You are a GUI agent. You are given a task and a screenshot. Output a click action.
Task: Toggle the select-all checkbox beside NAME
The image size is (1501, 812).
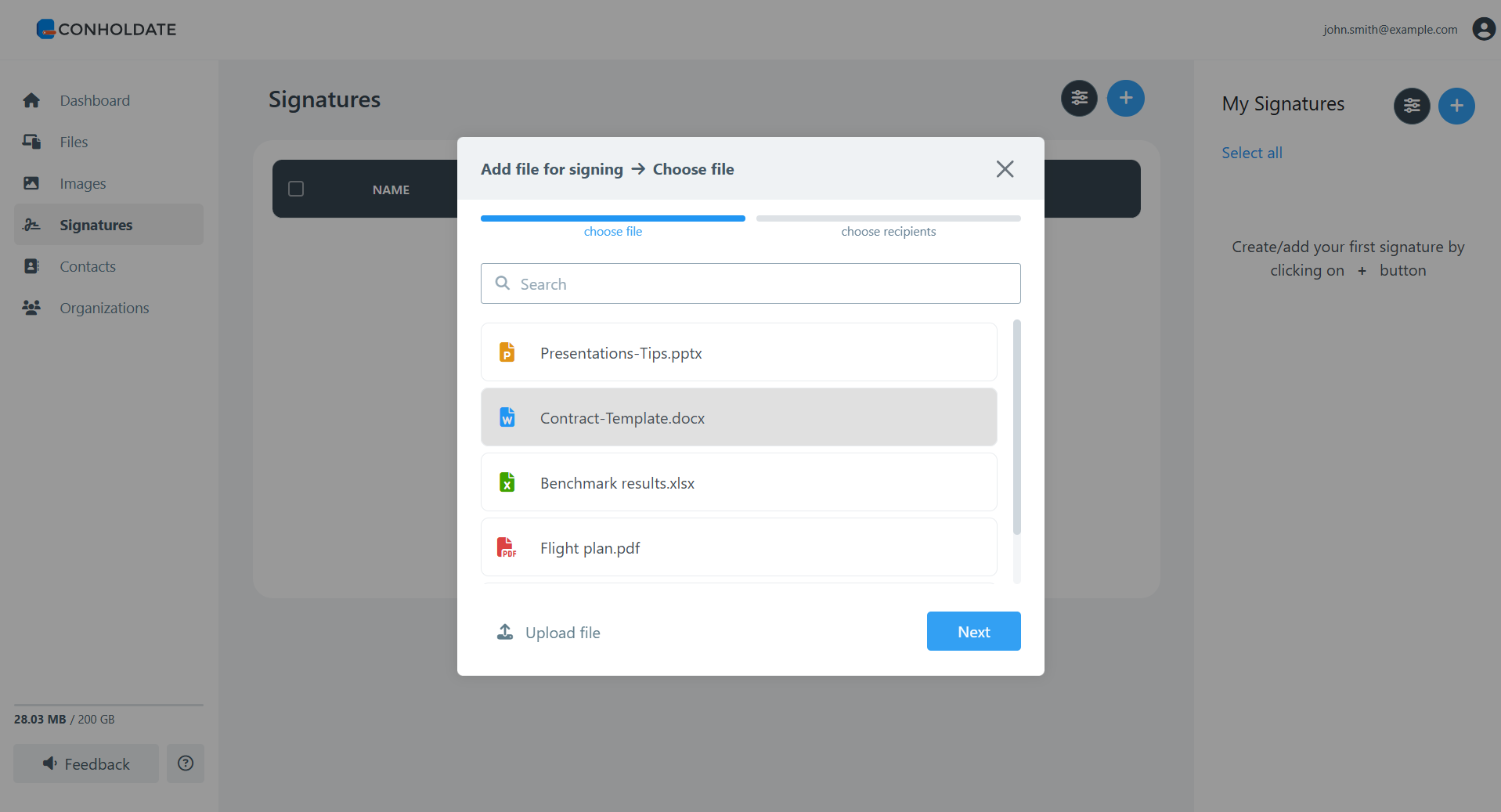coord(296,189)
